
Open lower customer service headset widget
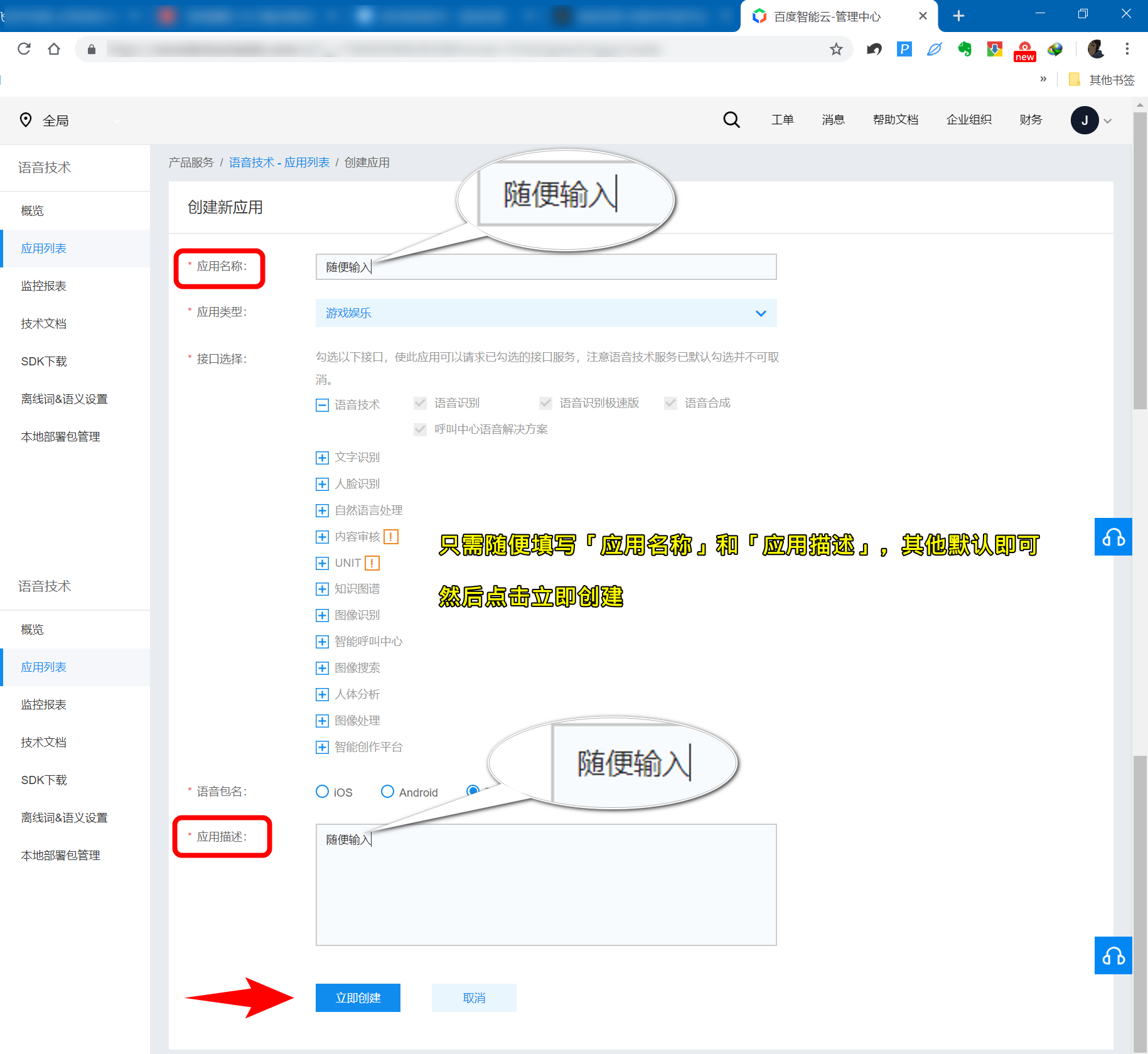coord(1113,955)
